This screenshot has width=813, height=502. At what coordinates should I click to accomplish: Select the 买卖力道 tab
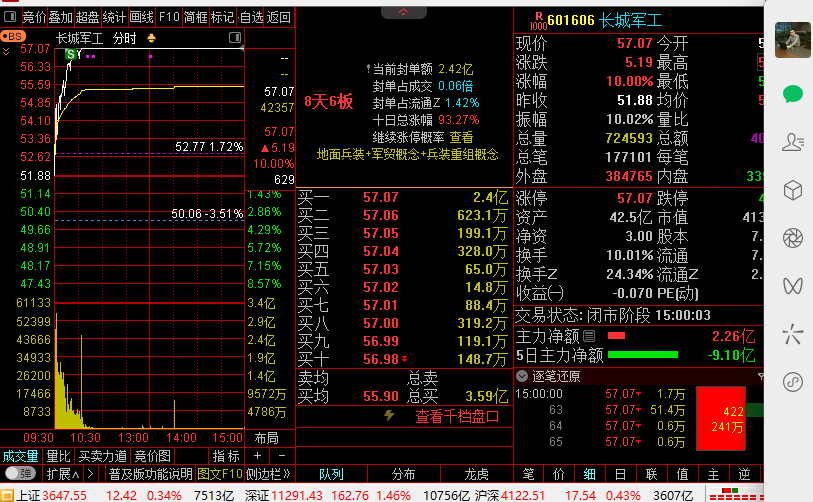pyautogui.click(x=103, y=456)
